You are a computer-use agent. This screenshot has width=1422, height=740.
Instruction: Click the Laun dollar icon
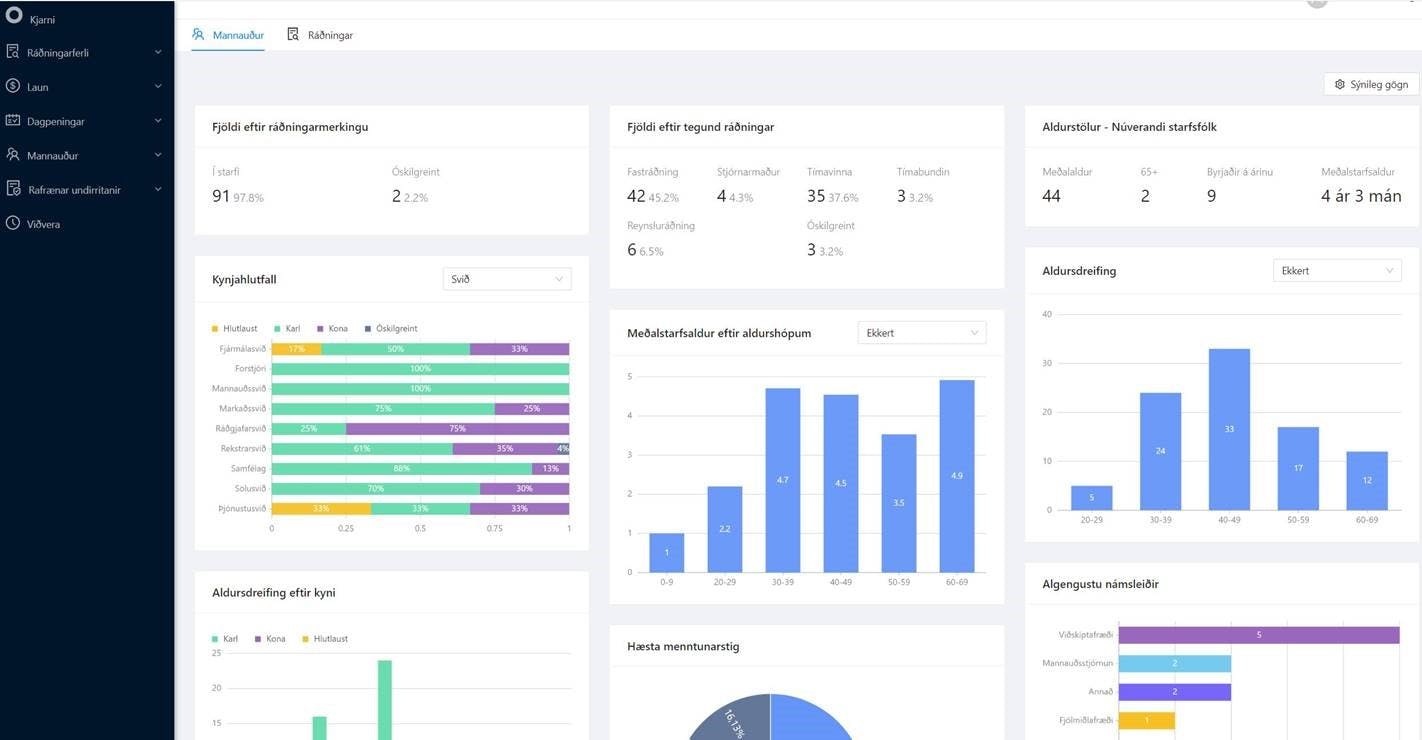[x=13, y=86]
